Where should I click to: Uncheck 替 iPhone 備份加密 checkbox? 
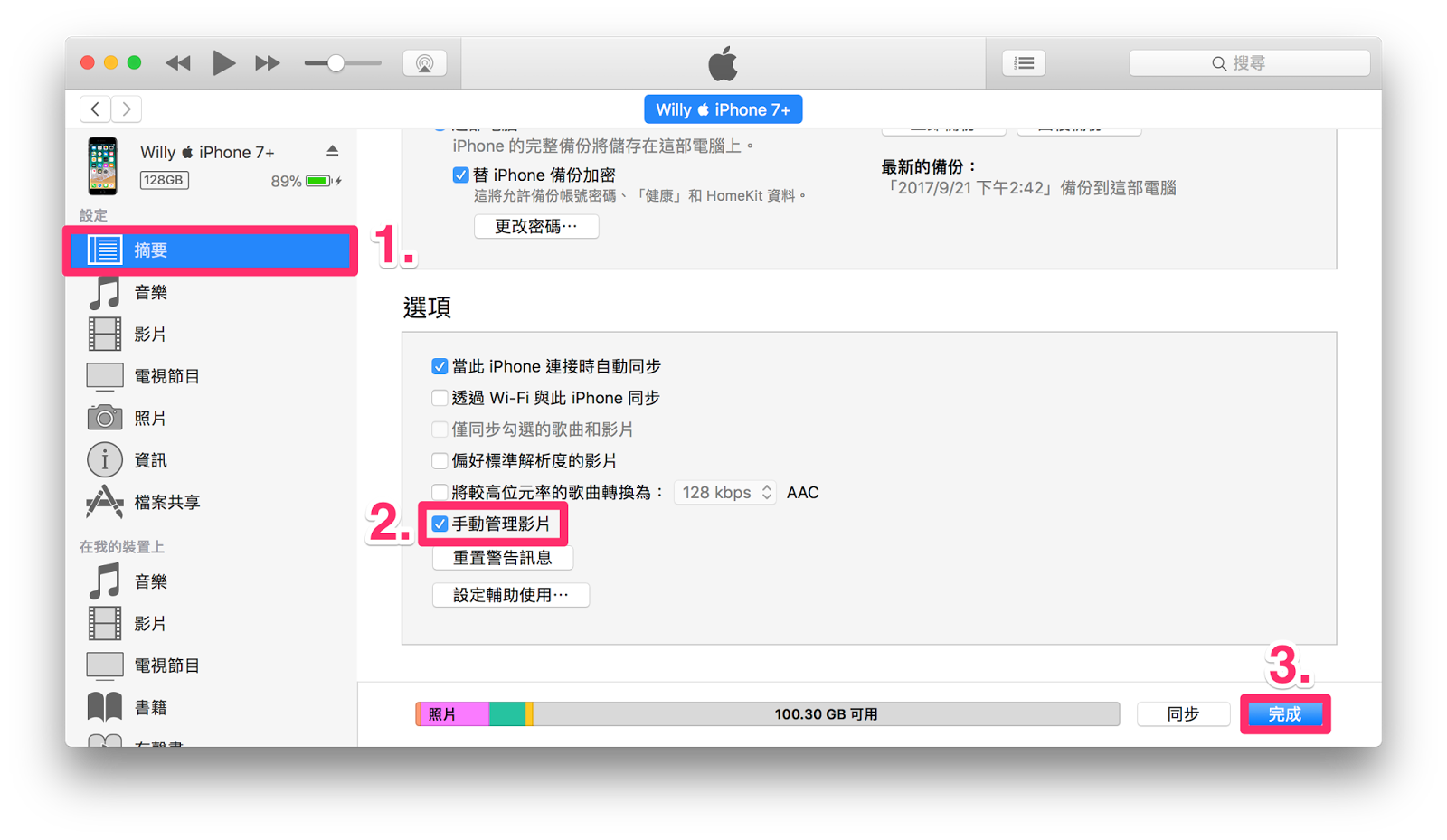[x=460, y=175]
